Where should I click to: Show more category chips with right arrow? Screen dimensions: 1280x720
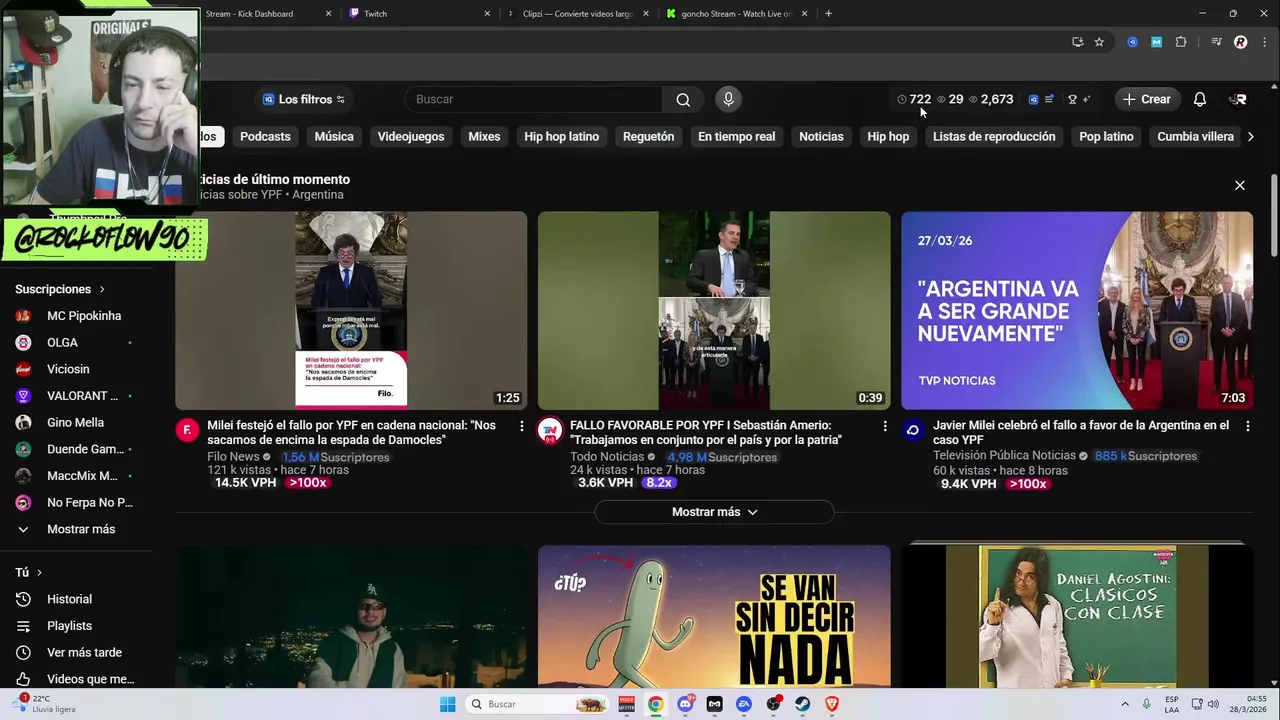pyautogui.click(x=1250, y=136)
